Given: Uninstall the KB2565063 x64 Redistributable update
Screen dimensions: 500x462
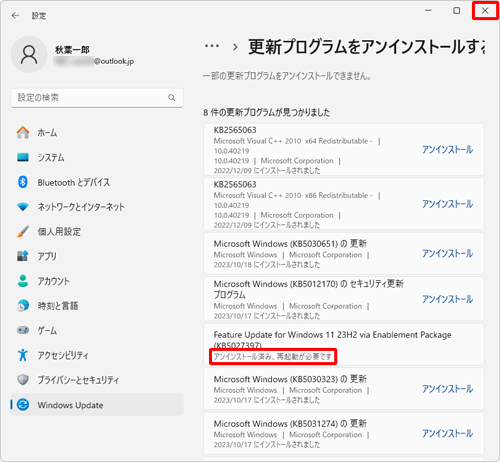Looking at the screenshot, I should (x=448, y=149).
